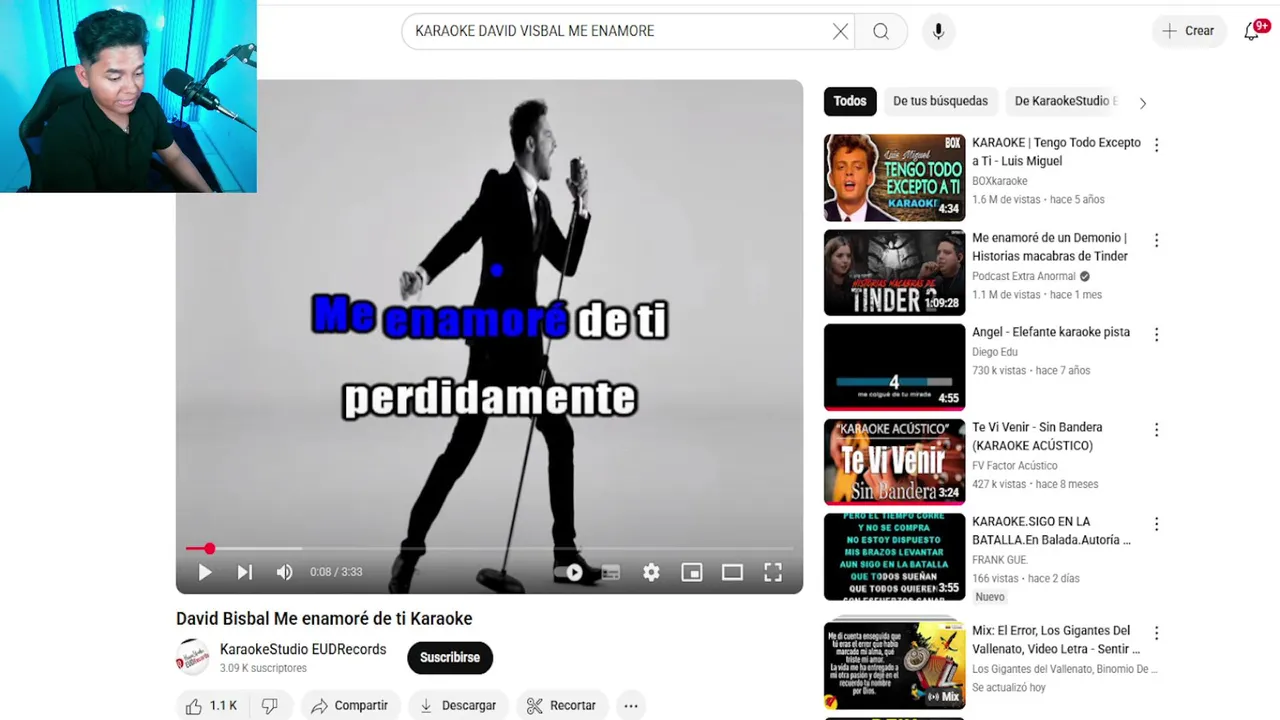Click the search magnifier button
The width and height of the screenshot is (1280, 720).
point(881,31)
